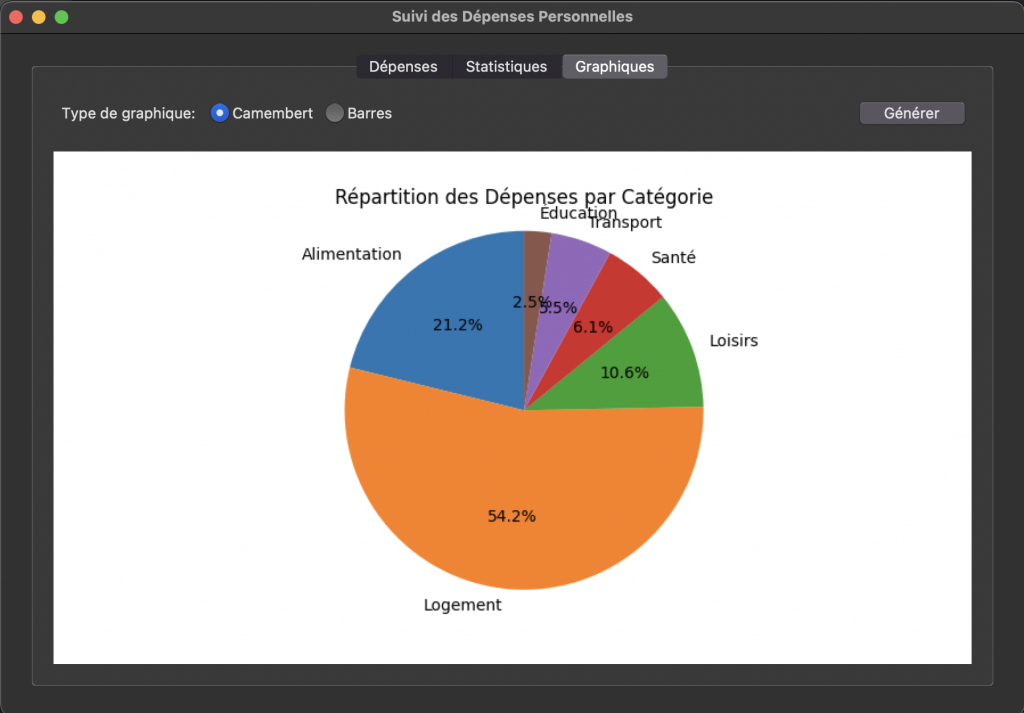
Task: Open the Statistiques tab
Action: [x=506, y=67]
